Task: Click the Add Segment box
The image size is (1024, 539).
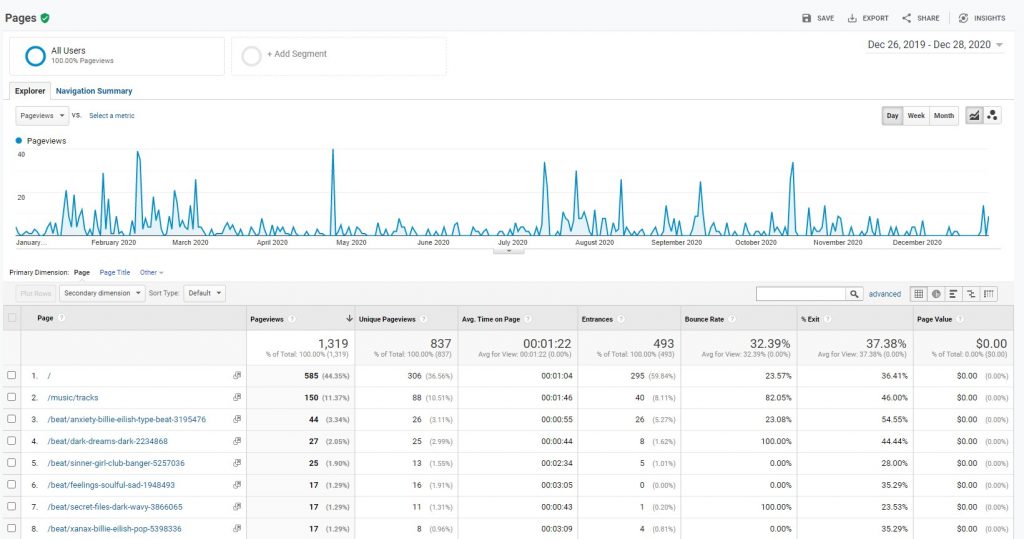Action: 339,56
